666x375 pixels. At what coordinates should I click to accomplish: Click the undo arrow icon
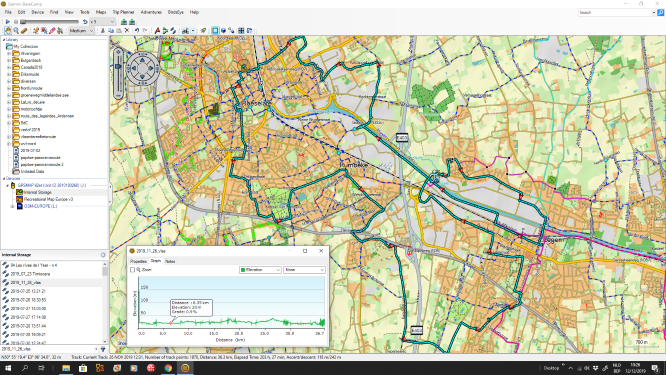pos(137,31)
